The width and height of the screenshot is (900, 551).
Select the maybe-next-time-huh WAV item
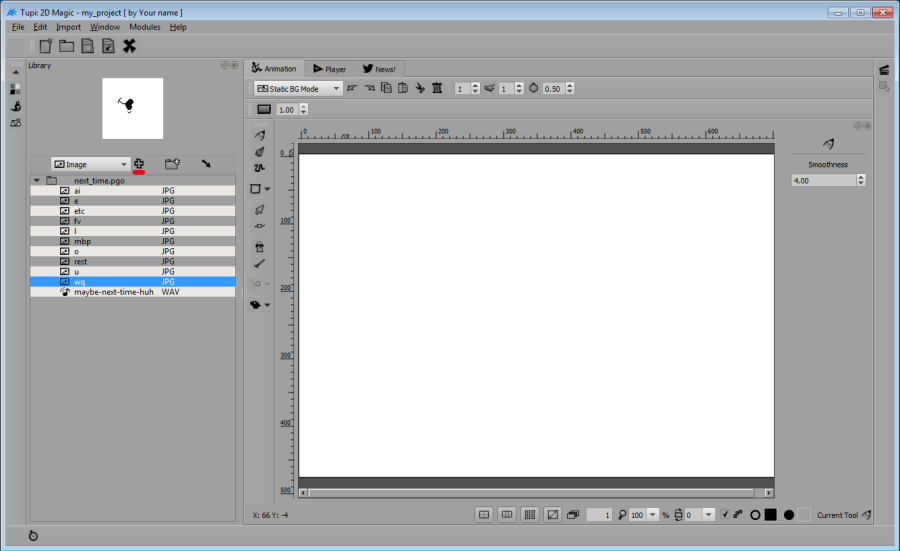pyautogui.click(x=113, y=292)
